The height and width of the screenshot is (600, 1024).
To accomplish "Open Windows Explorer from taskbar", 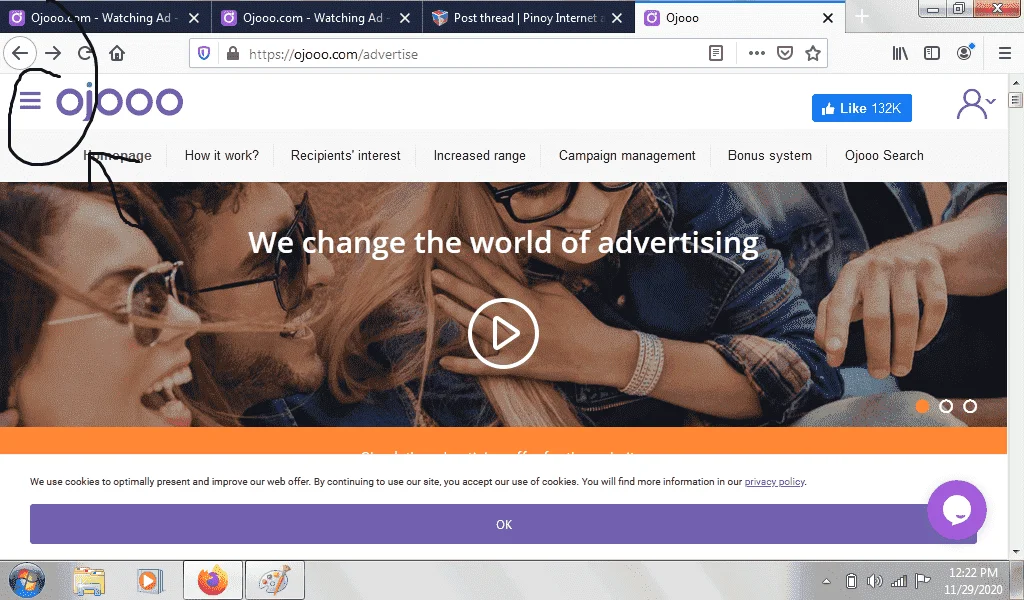I will pyautogui.click(x=89, y=580).
